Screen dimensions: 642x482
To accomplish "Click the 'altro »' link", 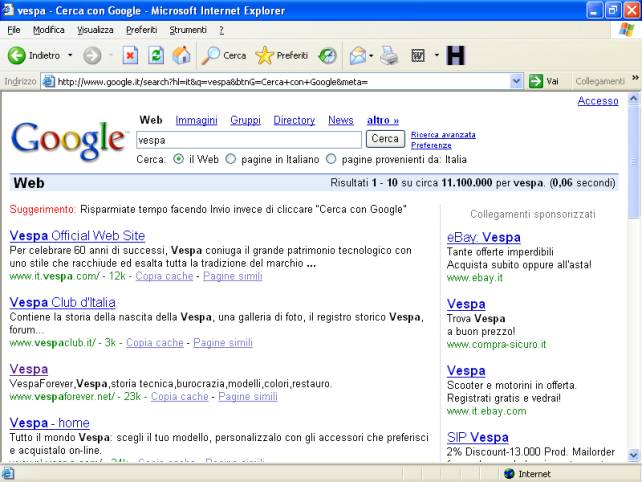I will pyautogui.click(x=383, y=120).
